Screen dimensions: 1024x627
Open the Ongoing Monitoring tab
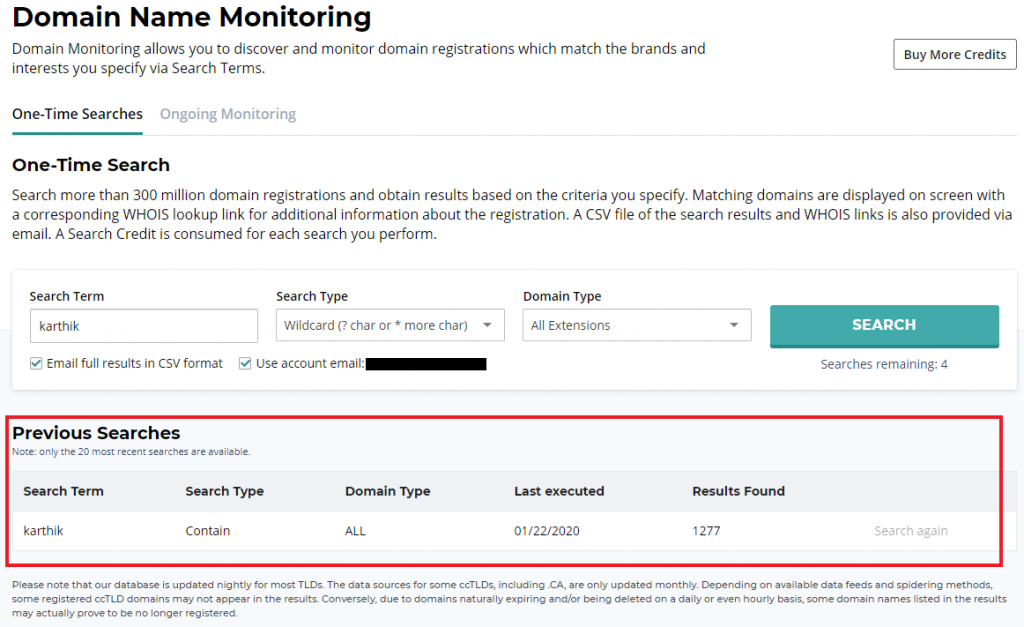coord(228,114)
